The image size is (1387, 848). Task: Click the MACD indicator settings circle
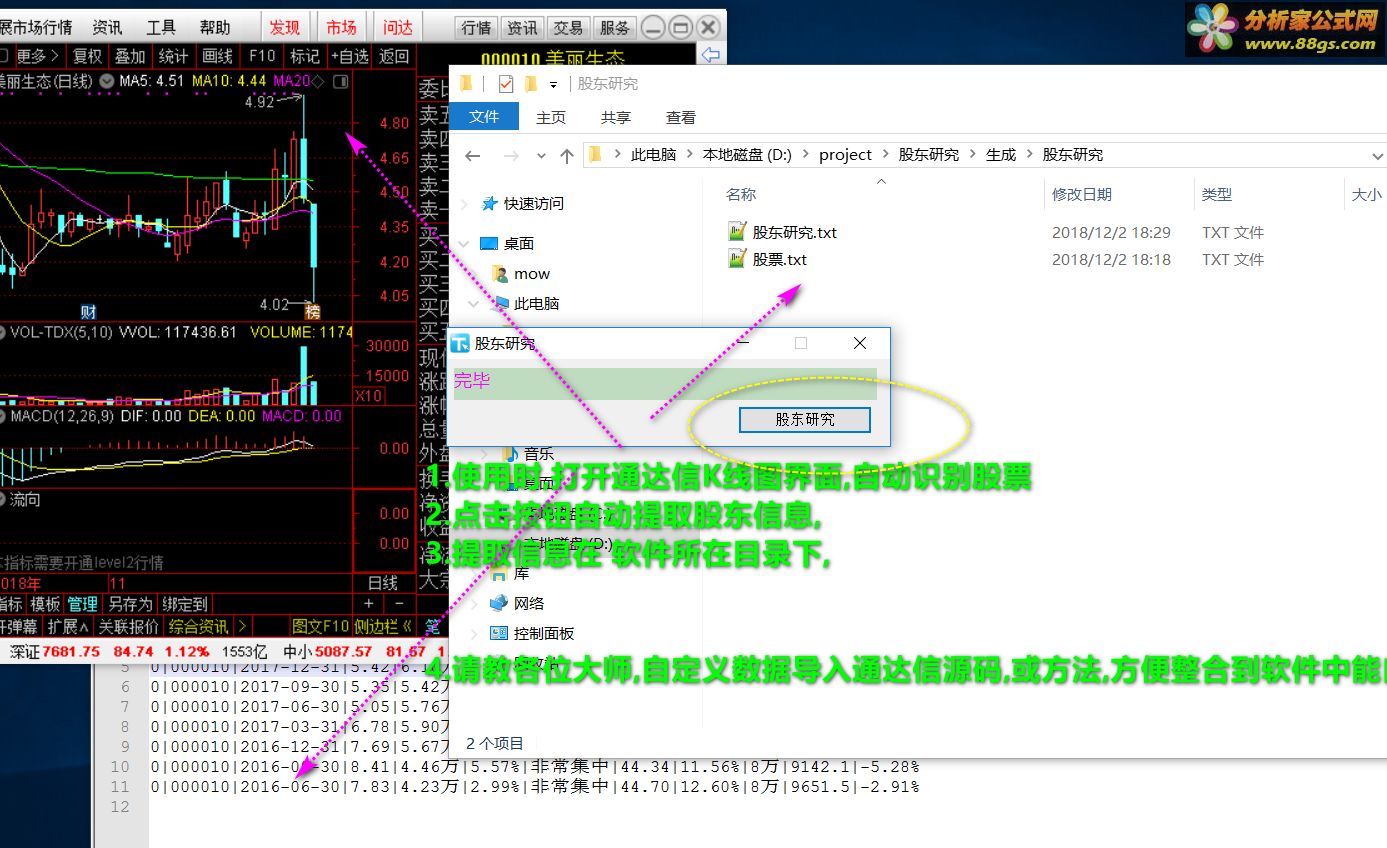3,415
